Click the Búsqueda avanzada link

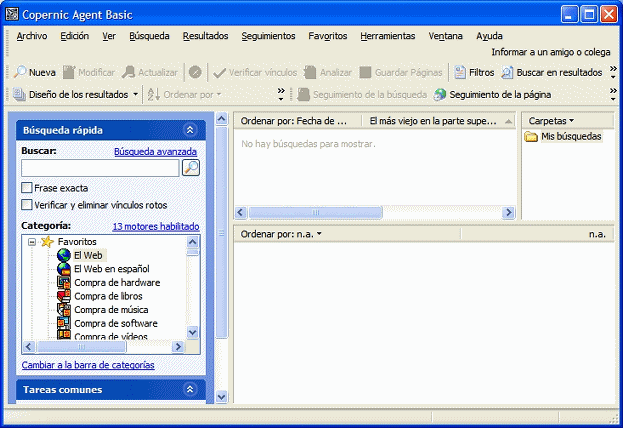point(155,151)
